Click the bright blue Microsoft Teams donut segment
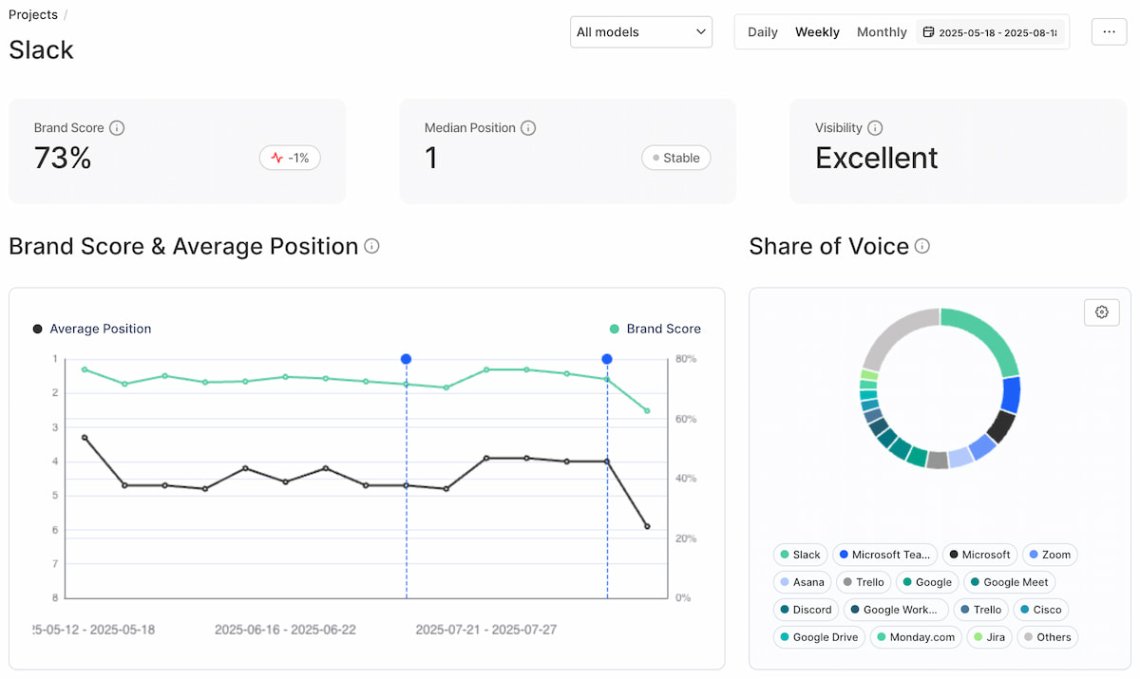 click(1011, 394)
